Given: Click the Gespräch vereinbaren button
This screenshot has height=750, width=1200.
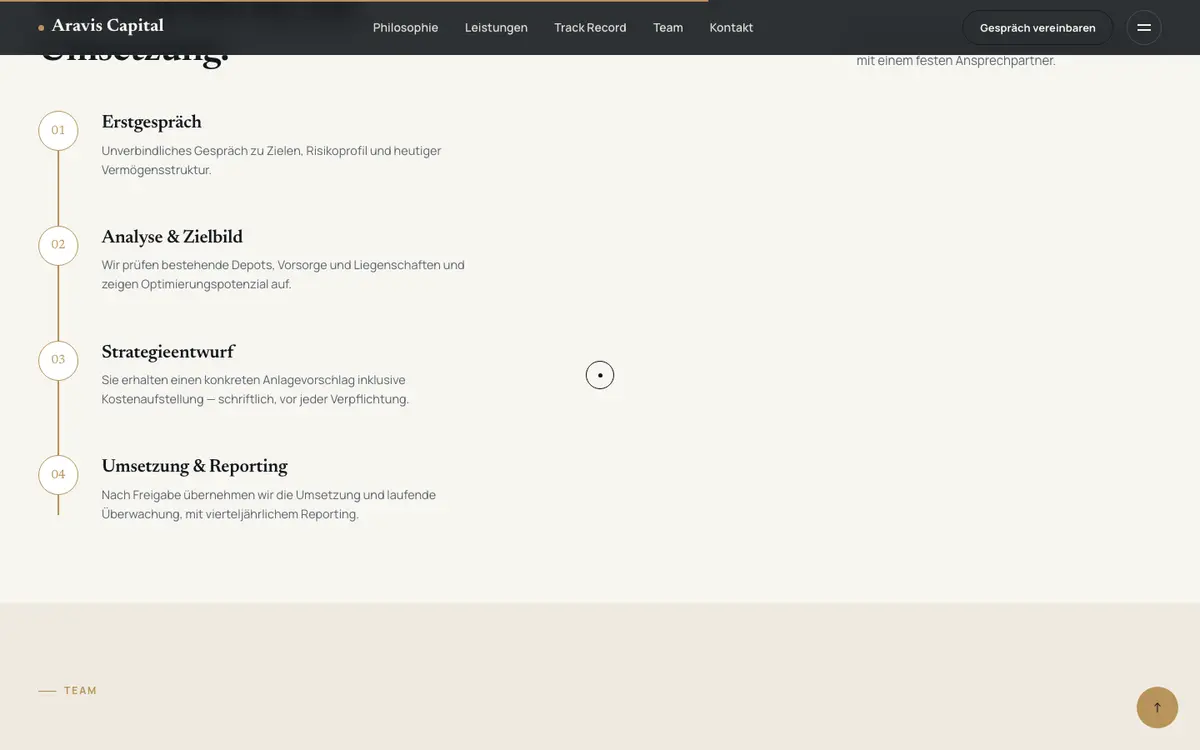Looking at the screenshot, I should tap(1038, 28).
